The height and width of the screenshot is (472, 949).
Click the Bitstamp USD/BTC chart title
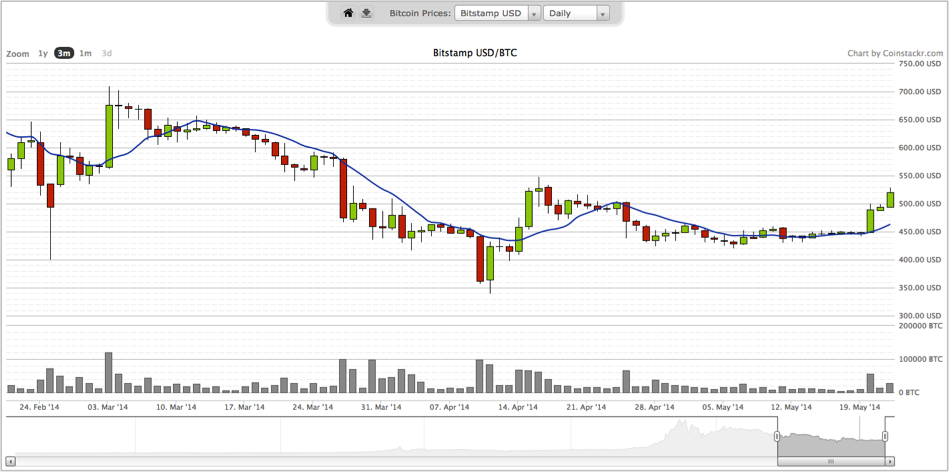pyautogui.click(x=474, y=52)
